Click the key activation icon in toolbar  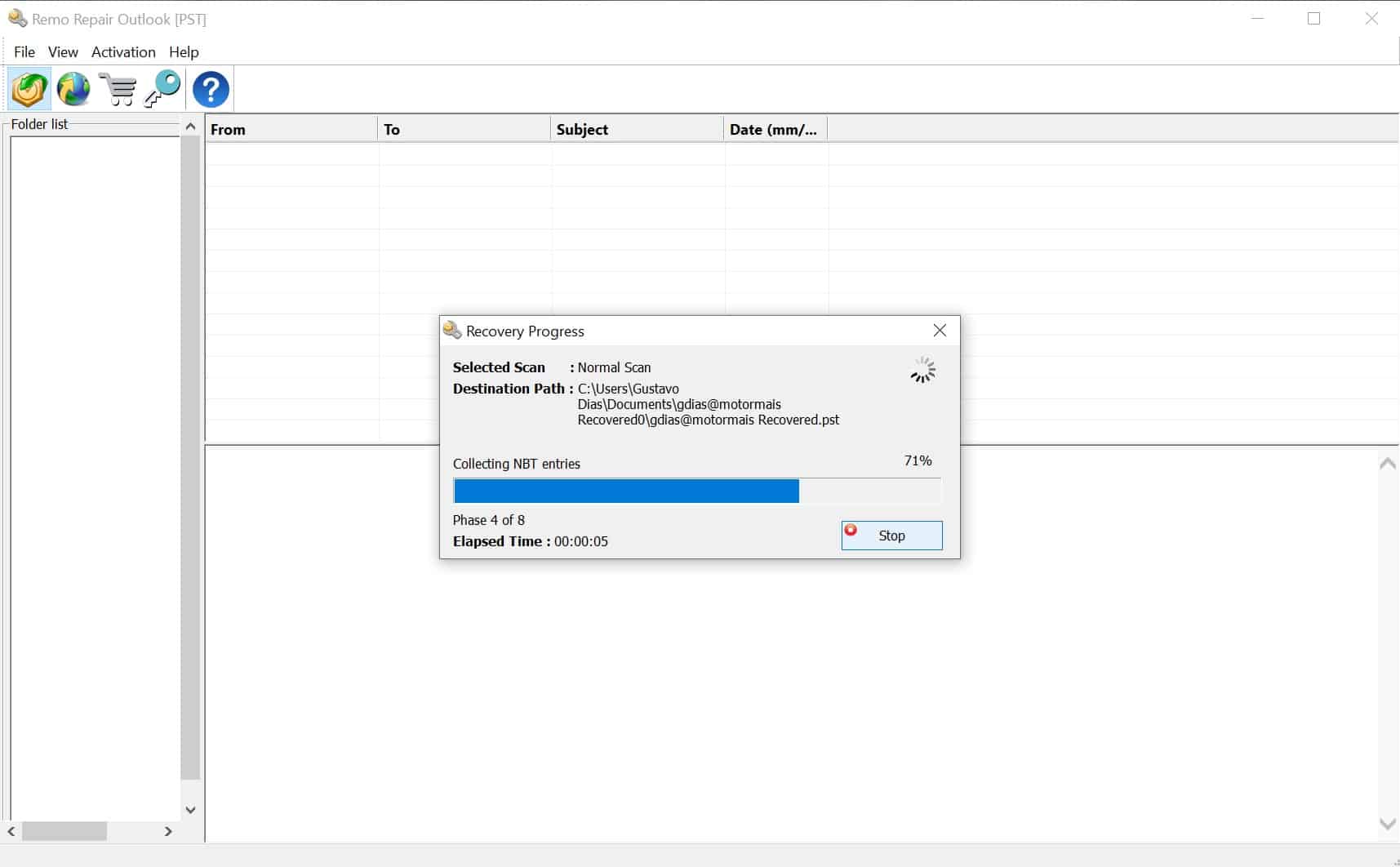coord(162,89)
